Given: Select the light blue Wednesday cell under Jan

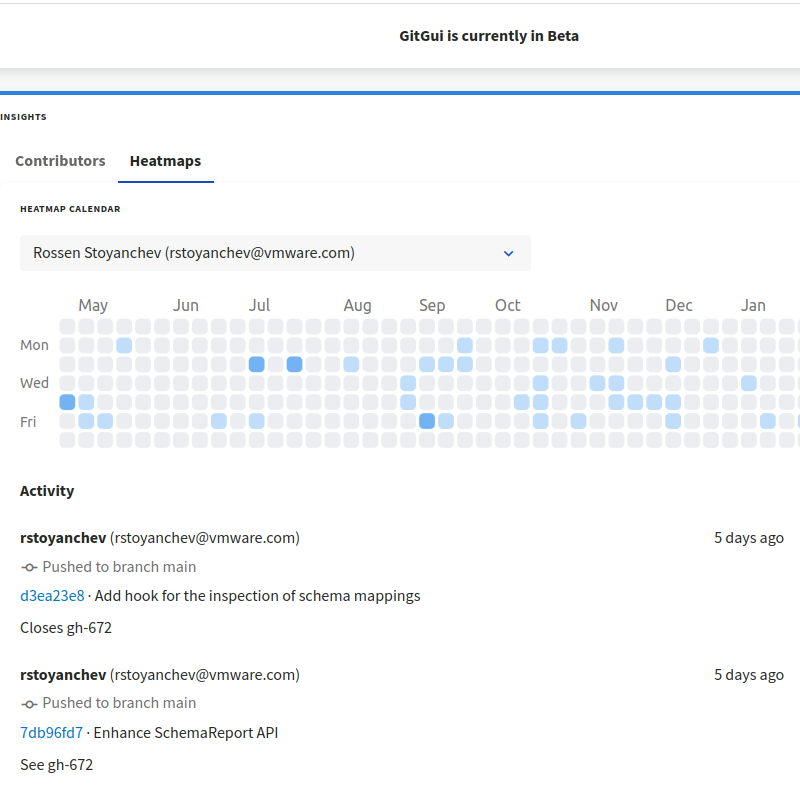Looking at the screenshot, I should [749, 383].
